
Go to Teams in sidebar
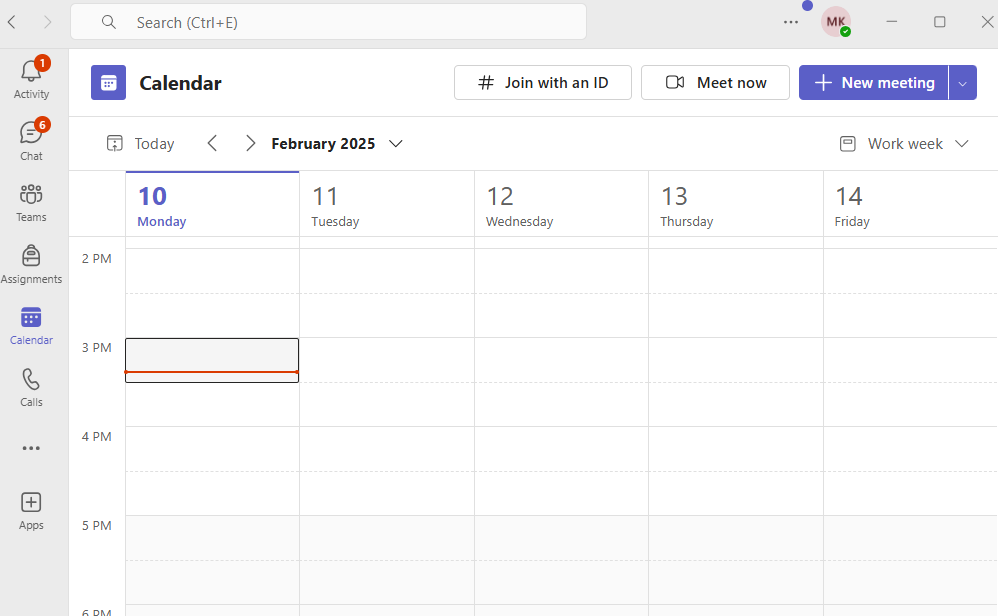(31, 201)
